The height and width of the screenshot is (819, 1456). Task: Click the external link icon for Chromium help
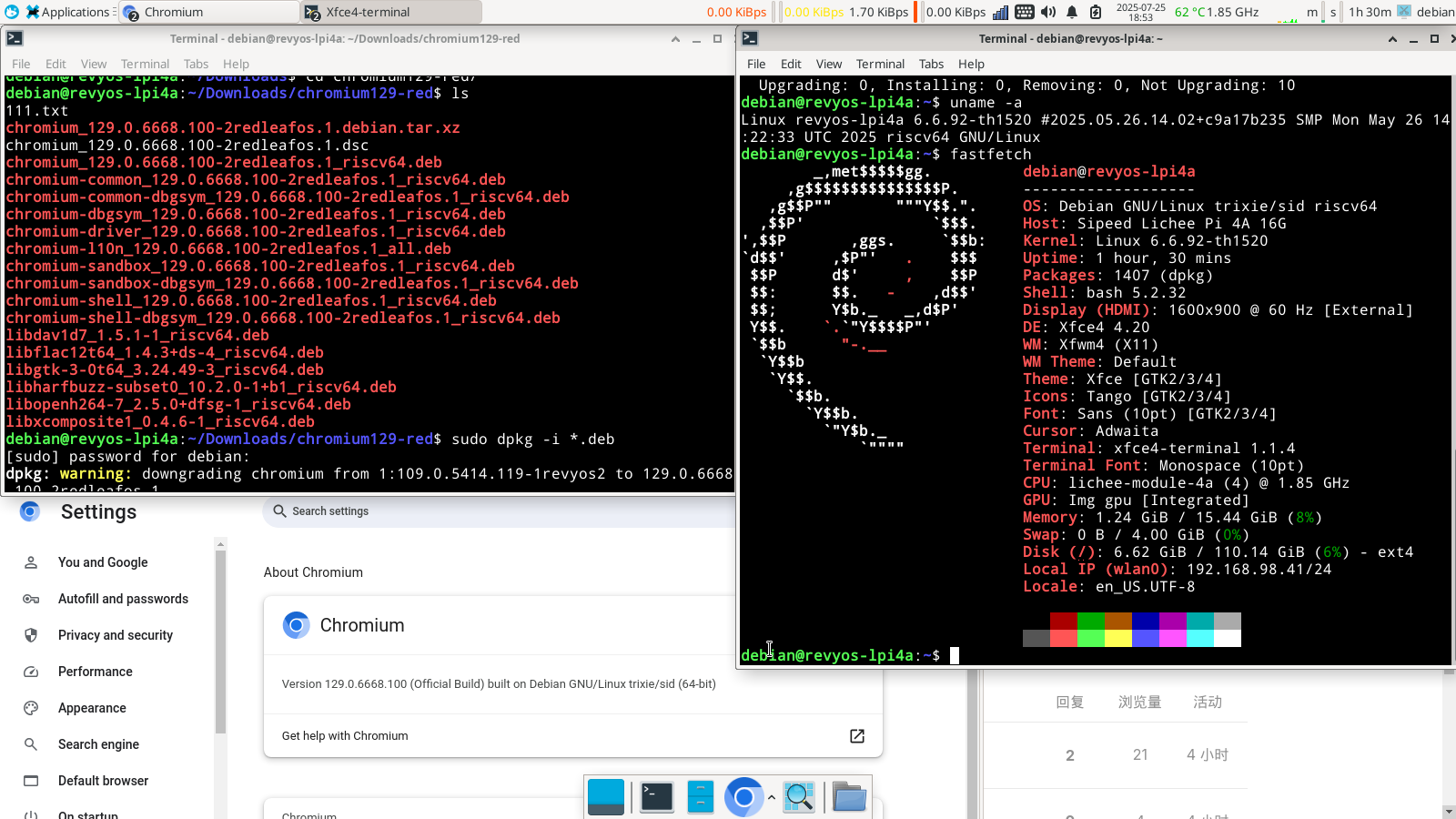pyautogui.click(x=857, y=735)
